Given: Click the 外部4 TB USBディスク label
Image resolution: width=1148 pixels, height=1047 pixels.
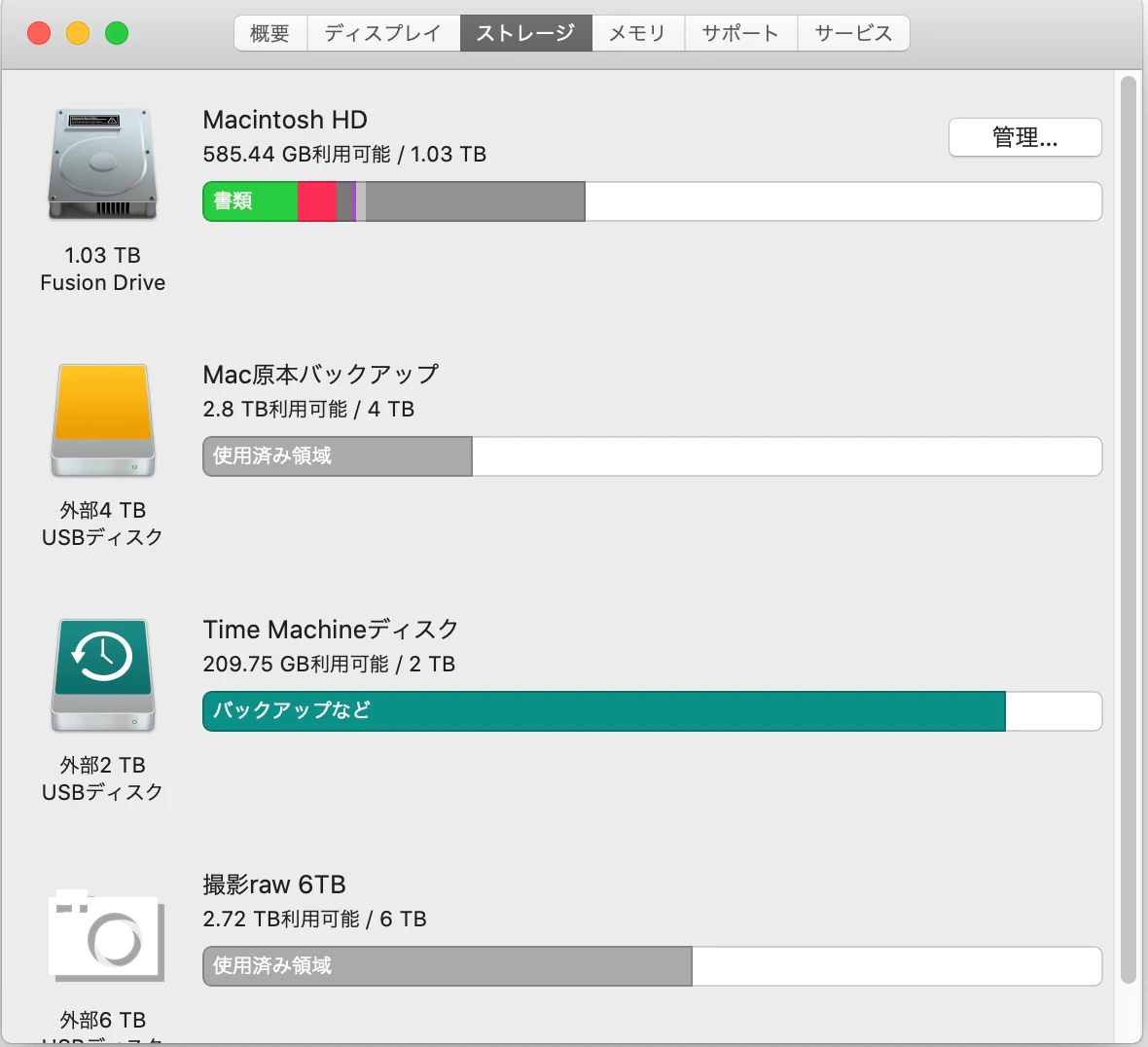Looking at the screenshot, I should (102, 523).
